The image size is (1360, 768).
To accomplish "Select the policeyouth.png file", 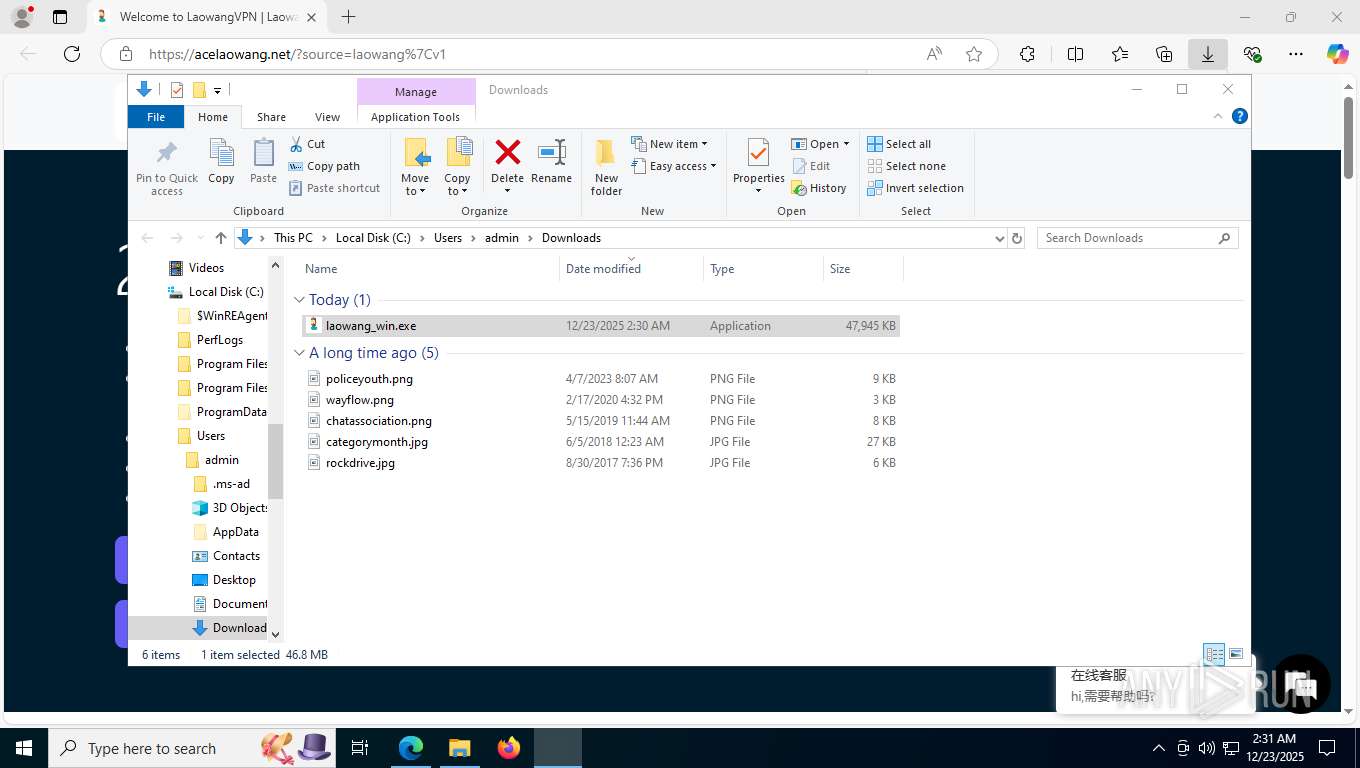I will 369,379.
